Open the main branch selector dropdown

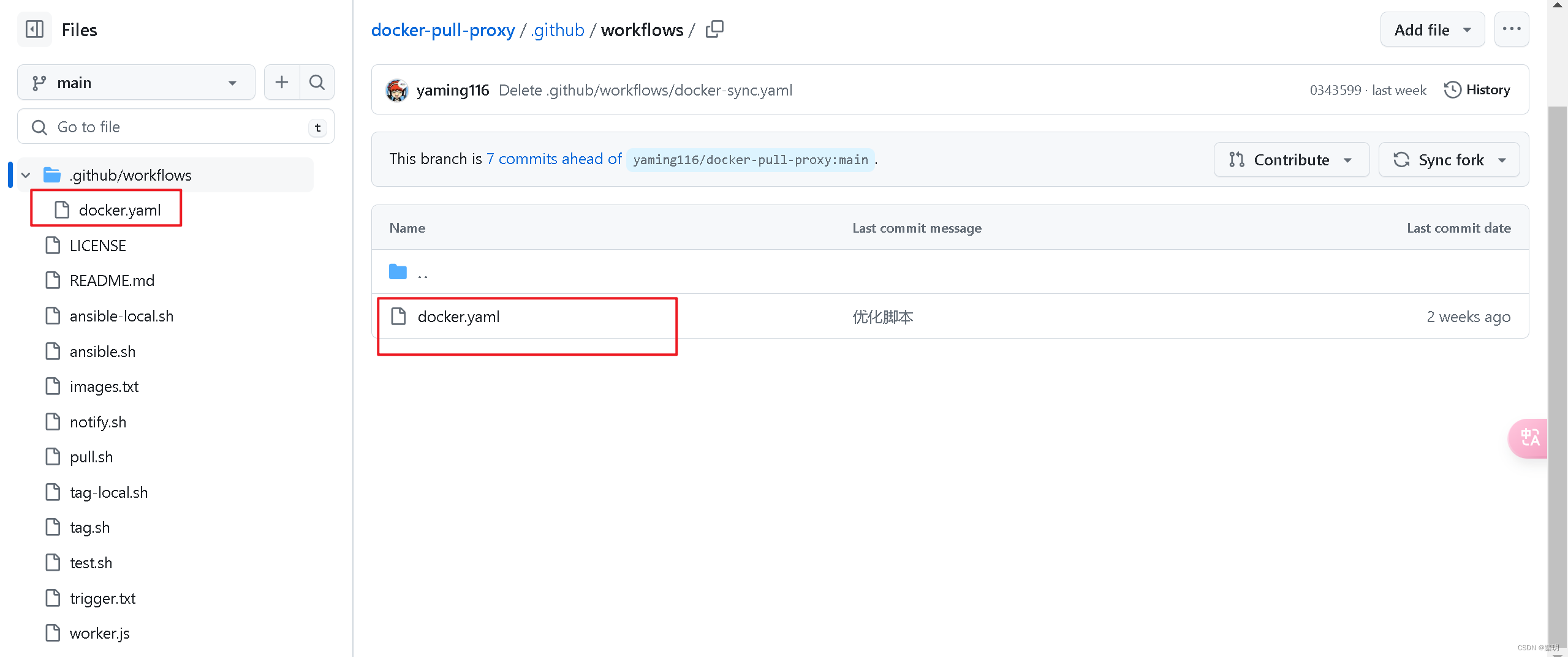point(136,82)
